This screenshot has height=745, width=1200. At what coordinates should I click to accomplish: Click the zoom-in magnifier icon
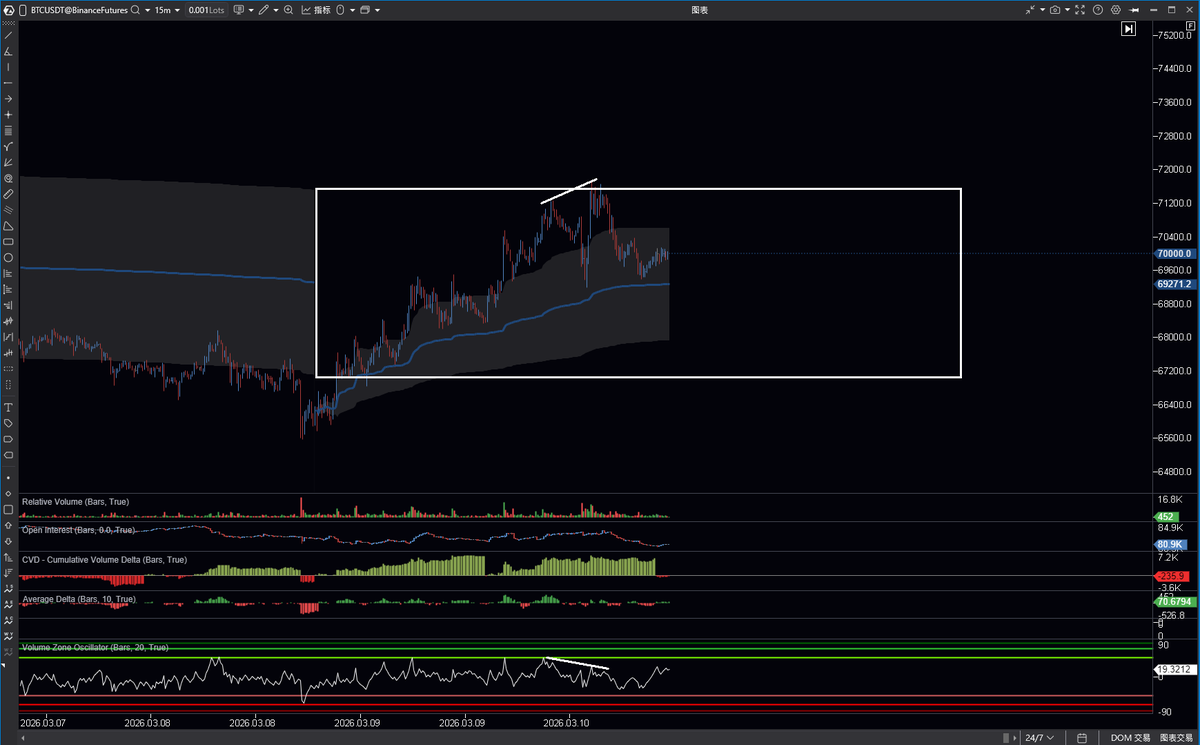coord(288,10)
